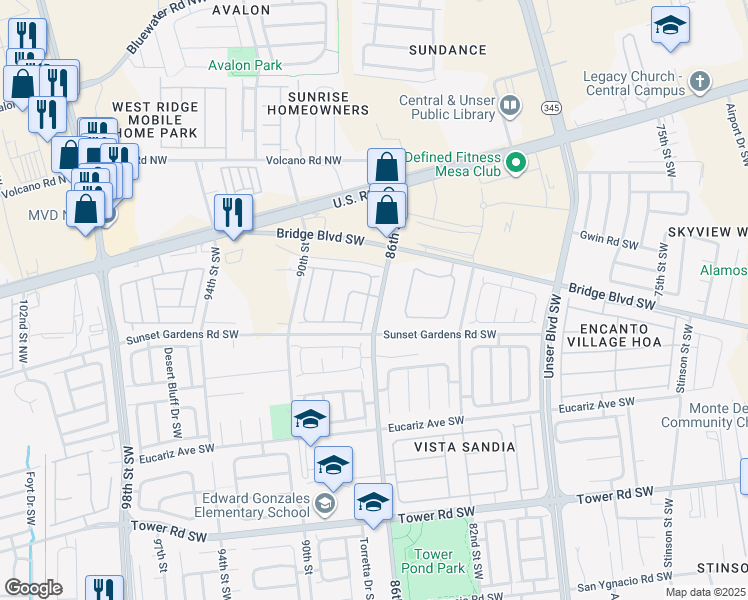Click the school marker in the top-right corner

point(670,25)
